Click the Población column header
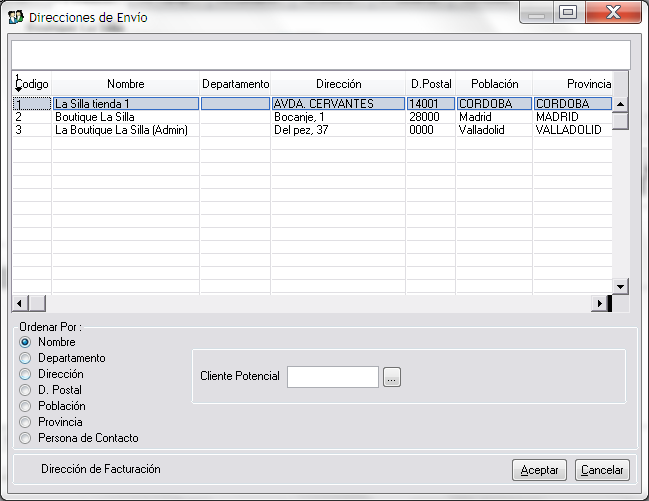Image resolution: width=649 pixels, height=501 pixels. pyautogui.click(x=495, y=84)
